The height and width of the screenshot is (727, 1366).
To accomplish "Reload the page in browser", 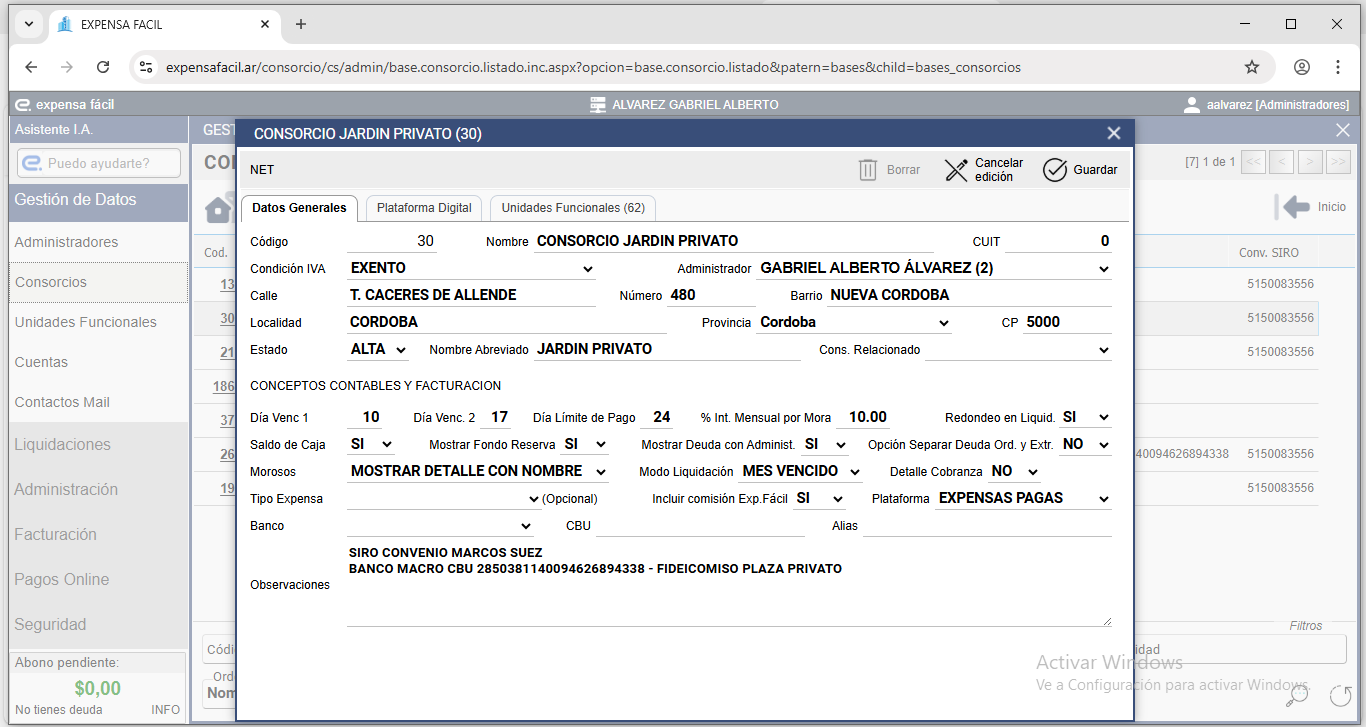I will pyautogui.click(x=103, y=67).
